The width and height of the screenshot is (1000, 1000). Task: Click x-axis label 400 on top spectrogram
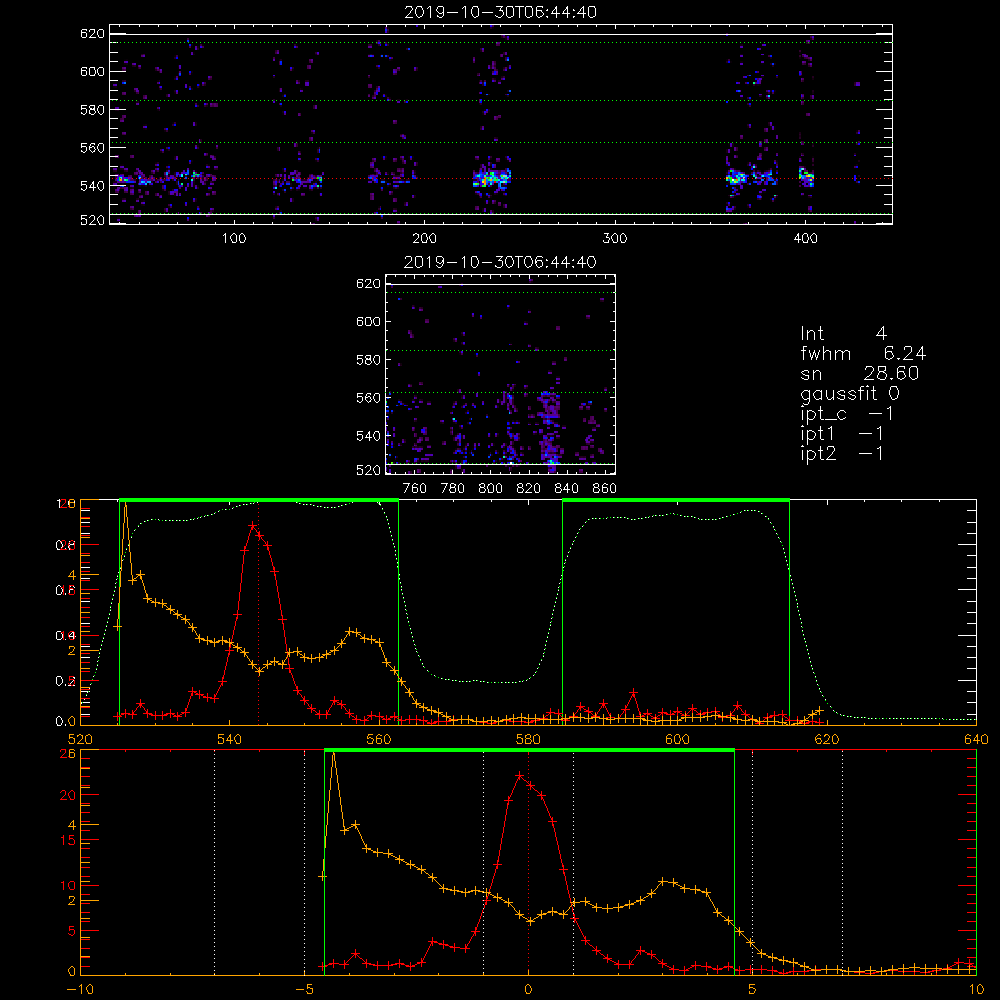(x=805, y=239)
